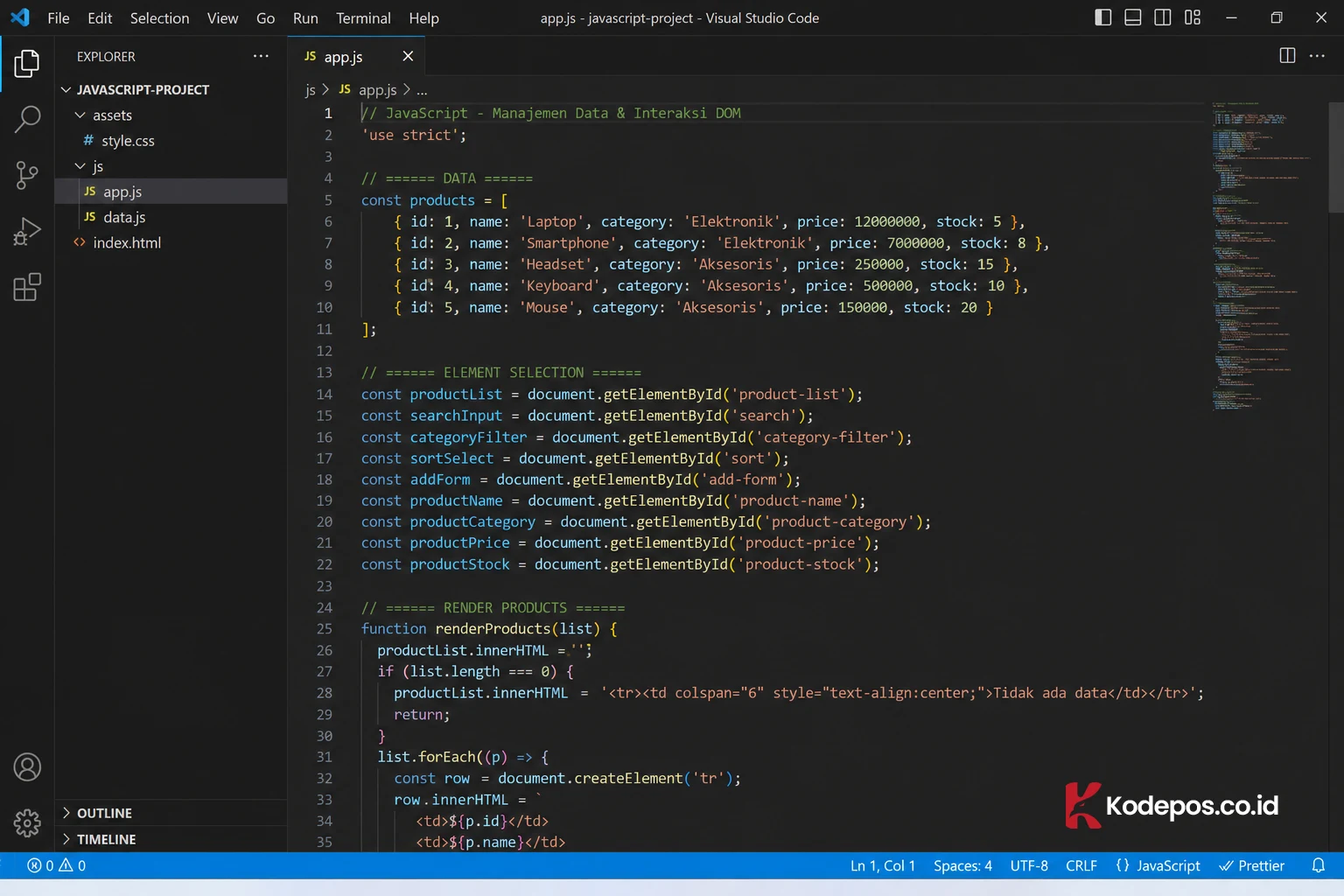Open the Source Control view
This screenshot has height=896, width=1344.
tap(27, 175)
